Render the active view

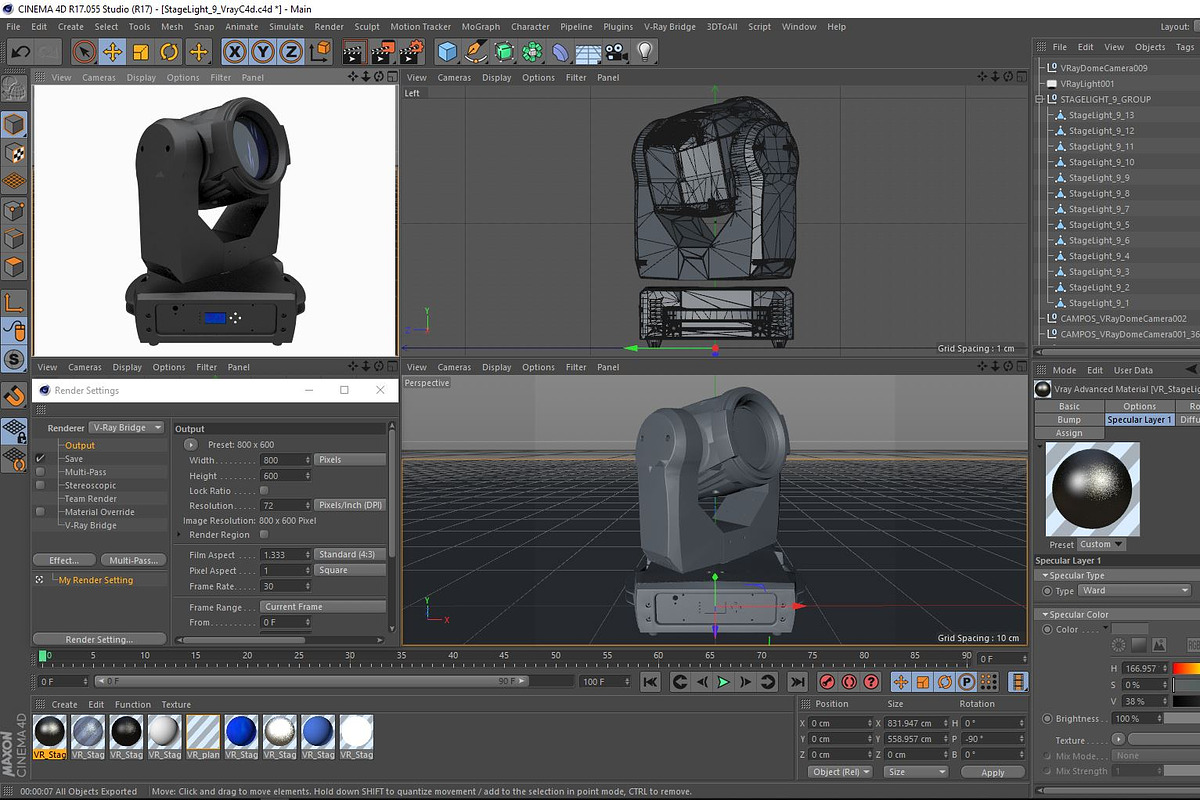[353, 52]
